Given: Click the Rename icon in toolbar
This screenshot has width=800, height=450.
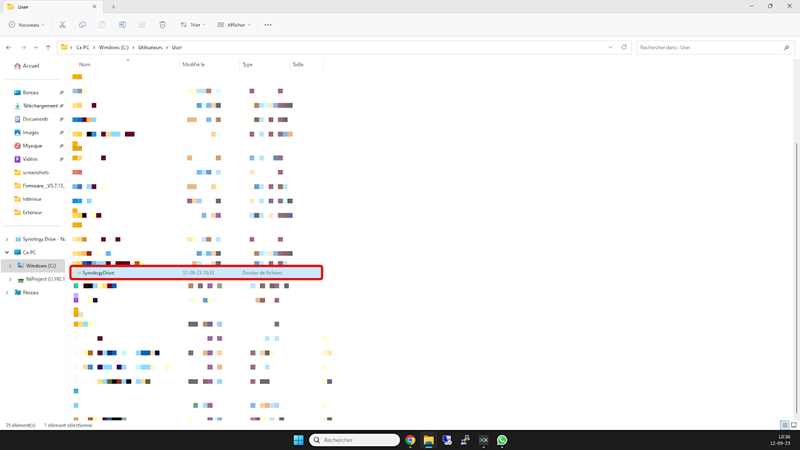Looking at the screenshot, I should coord(122,25).
